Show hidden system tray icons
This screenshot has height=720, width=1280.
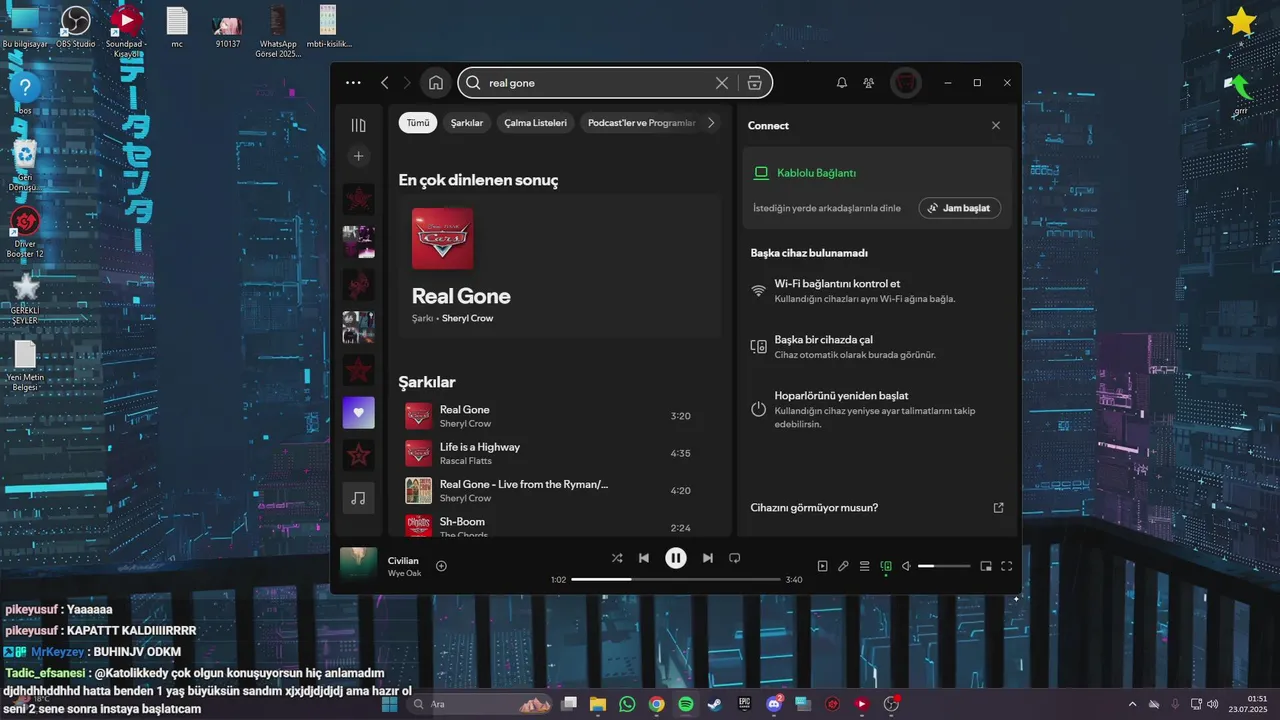[1132, 704]
